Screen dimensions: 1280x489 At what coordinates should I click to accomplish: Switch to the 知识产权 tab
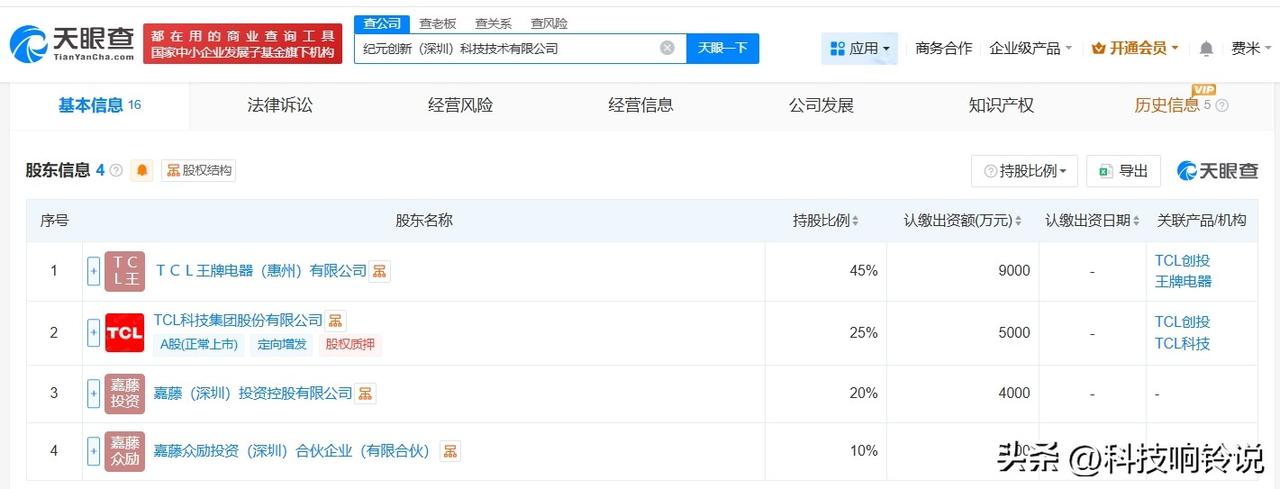pyautogui.click(x=1001, y=105)
